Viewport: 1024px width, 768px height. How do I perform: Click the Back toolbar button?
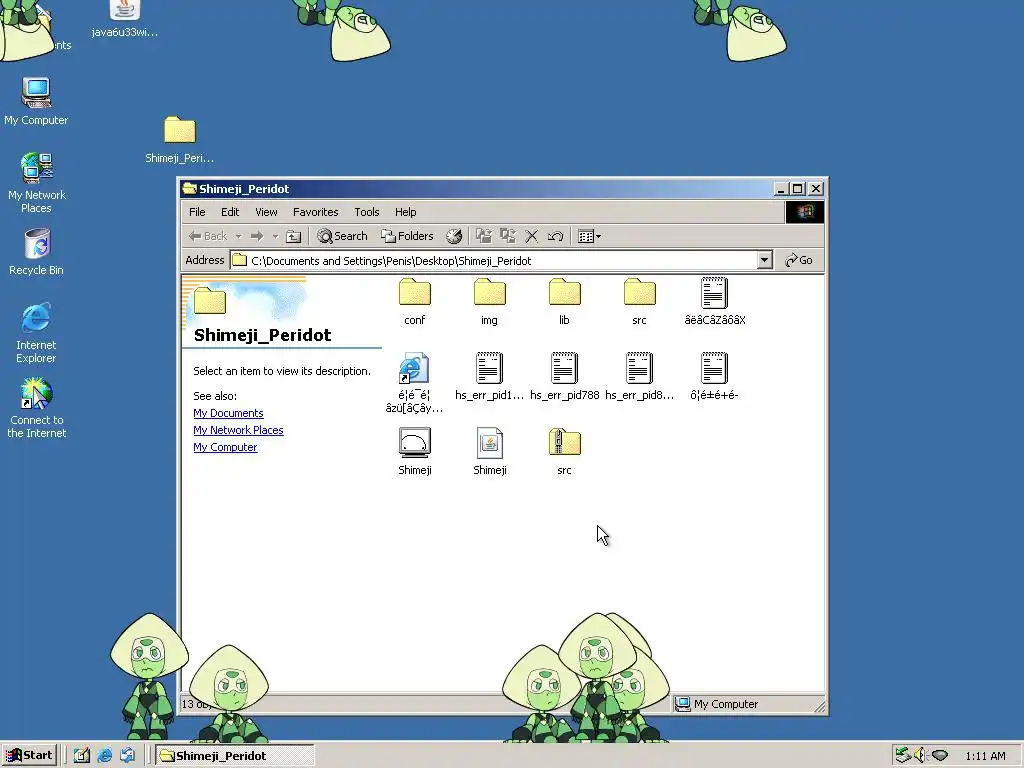point(208,236)
